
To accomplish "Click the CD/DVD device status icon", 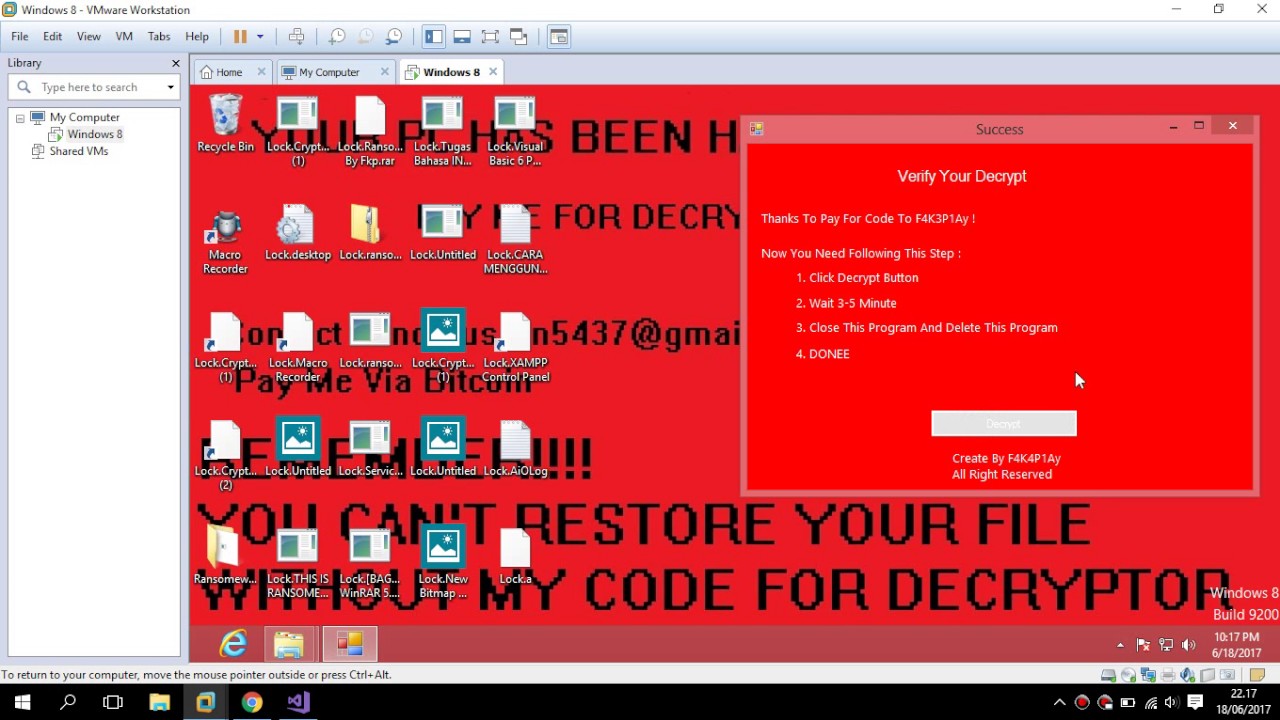I will click(x=1128, y=675).
